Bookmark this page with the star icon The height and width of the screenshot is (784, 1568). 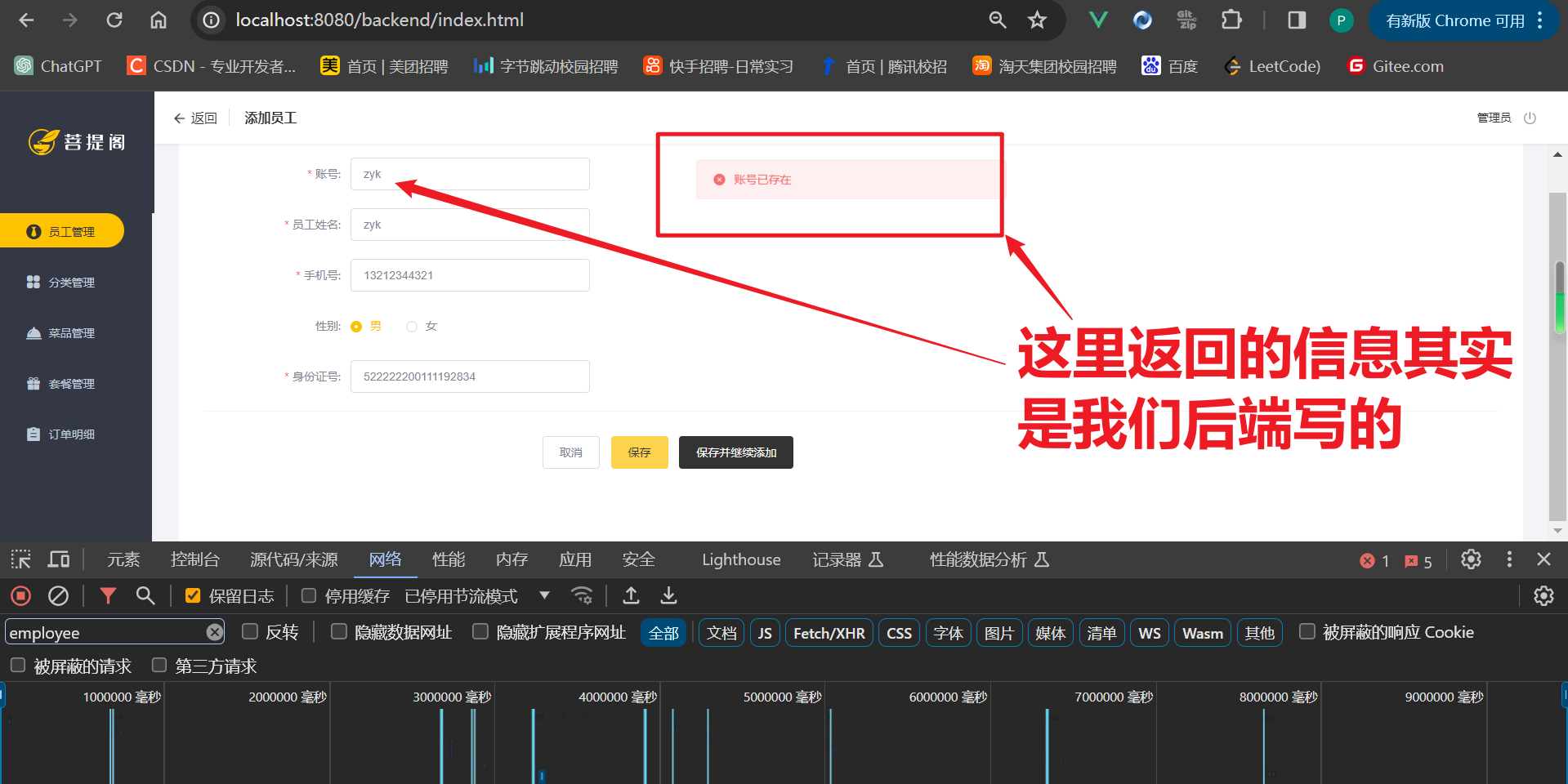[1038, 20]
